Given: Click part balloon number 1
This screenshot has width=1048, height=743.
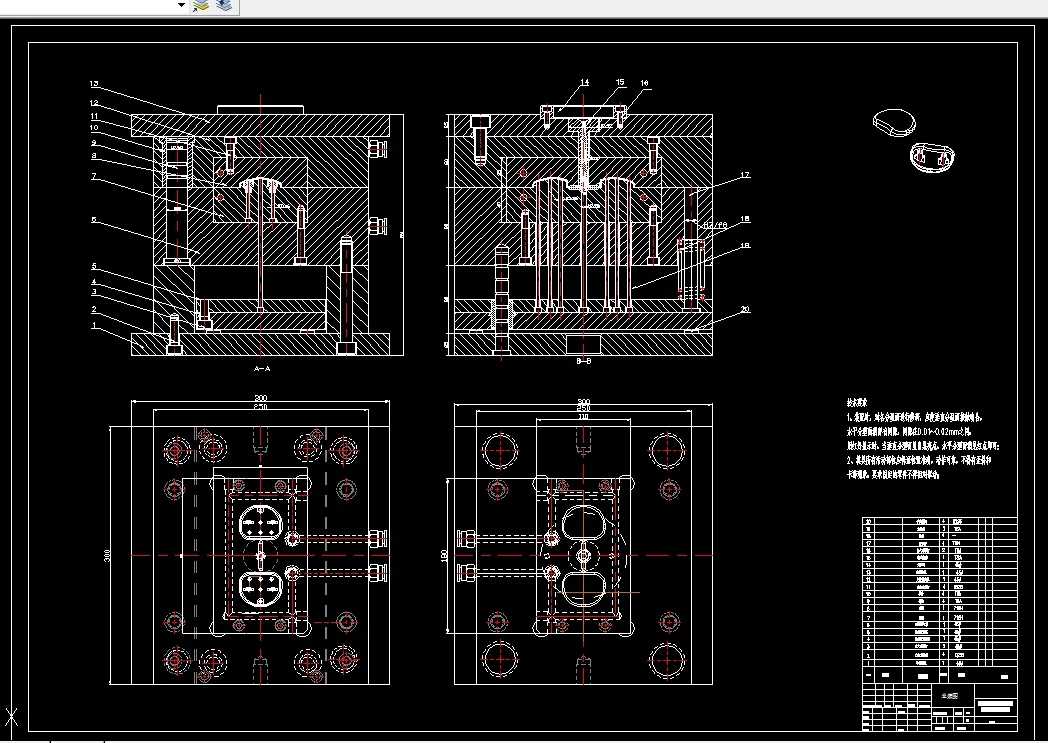Looking at the screenshot, I should pos(94,326).
